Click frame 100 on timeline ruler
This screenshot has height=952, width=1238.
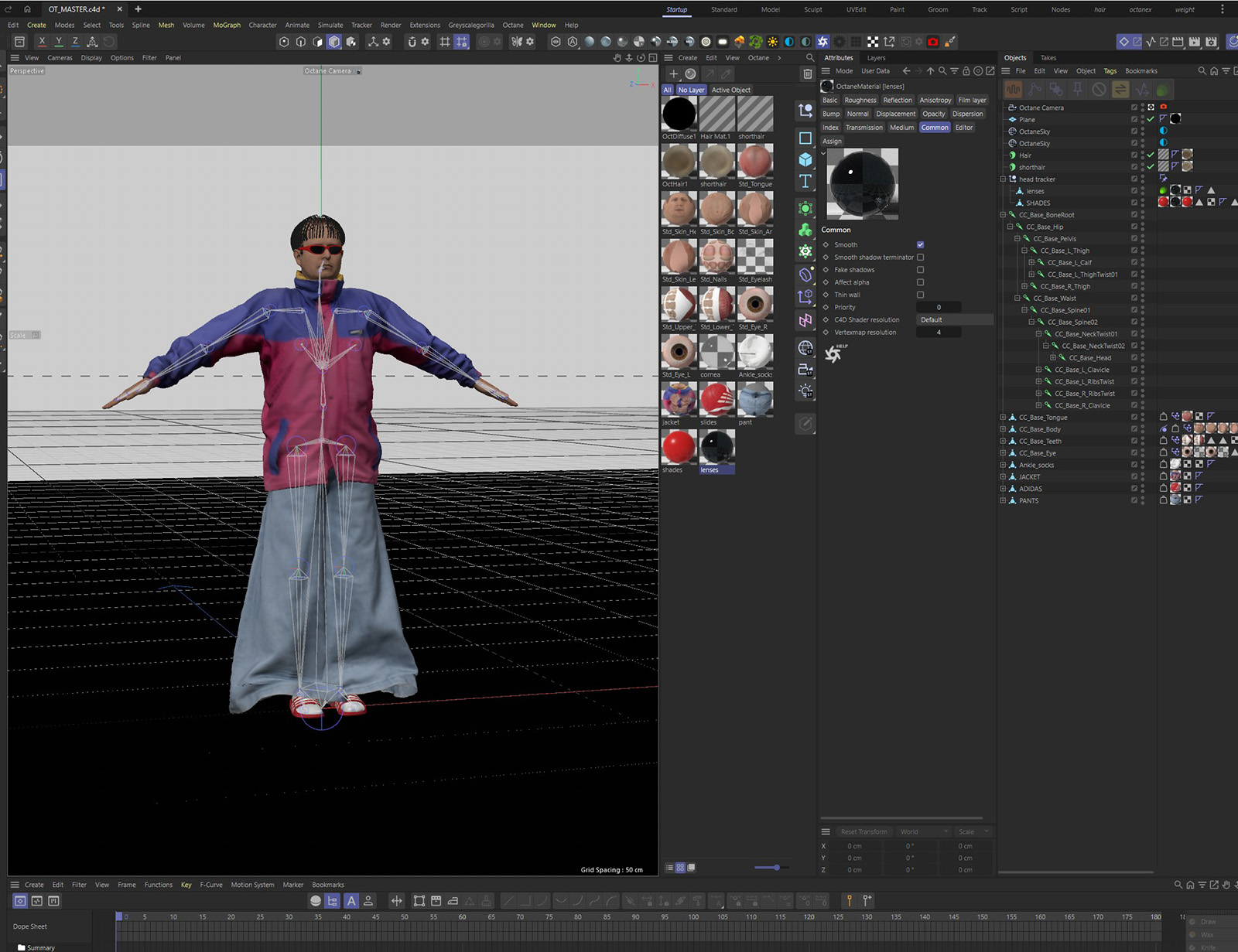[693, 917]
